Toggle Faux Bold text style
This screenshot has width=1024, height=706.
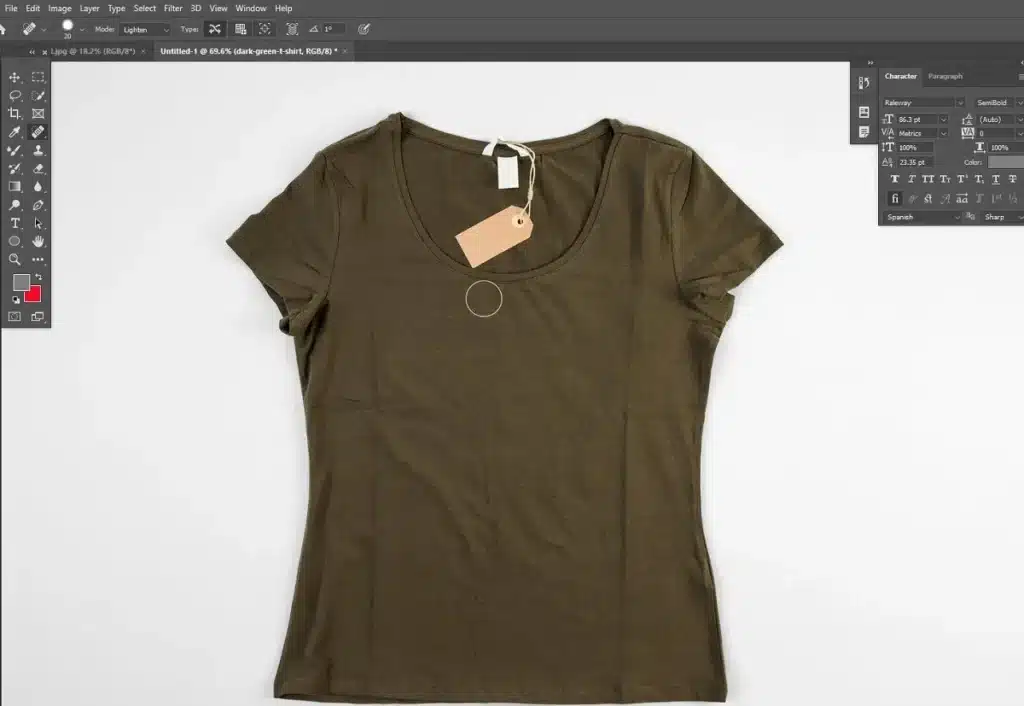click(894, 179)
